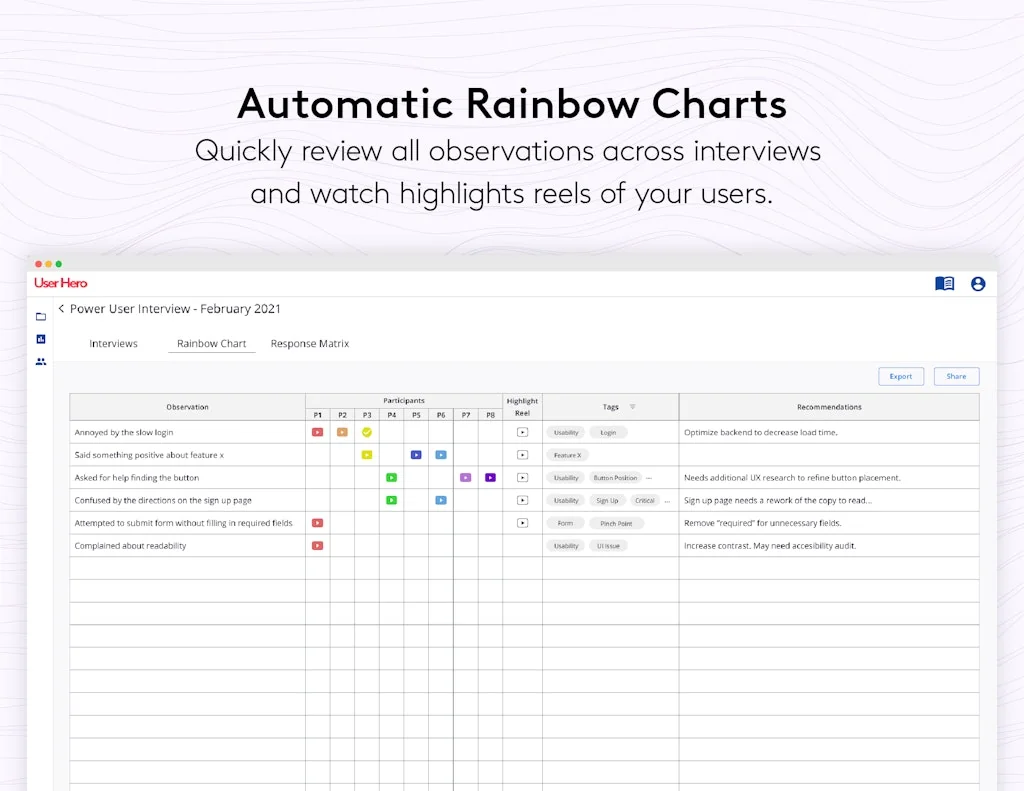Screen dimensions: 1024x791
Task: Toggle P3's yellow checkmark on the slow login row
Action: point(366,432)
